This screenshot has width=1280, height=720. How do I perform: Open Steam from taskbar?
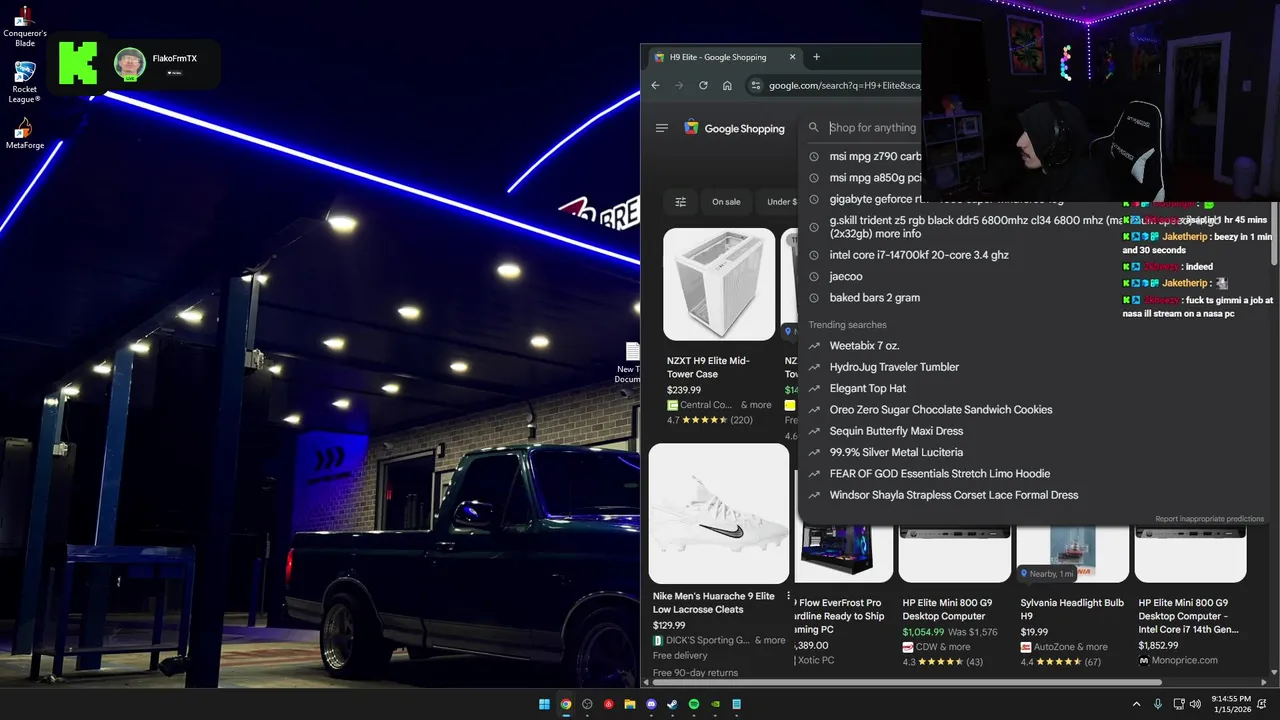(672, 704)
